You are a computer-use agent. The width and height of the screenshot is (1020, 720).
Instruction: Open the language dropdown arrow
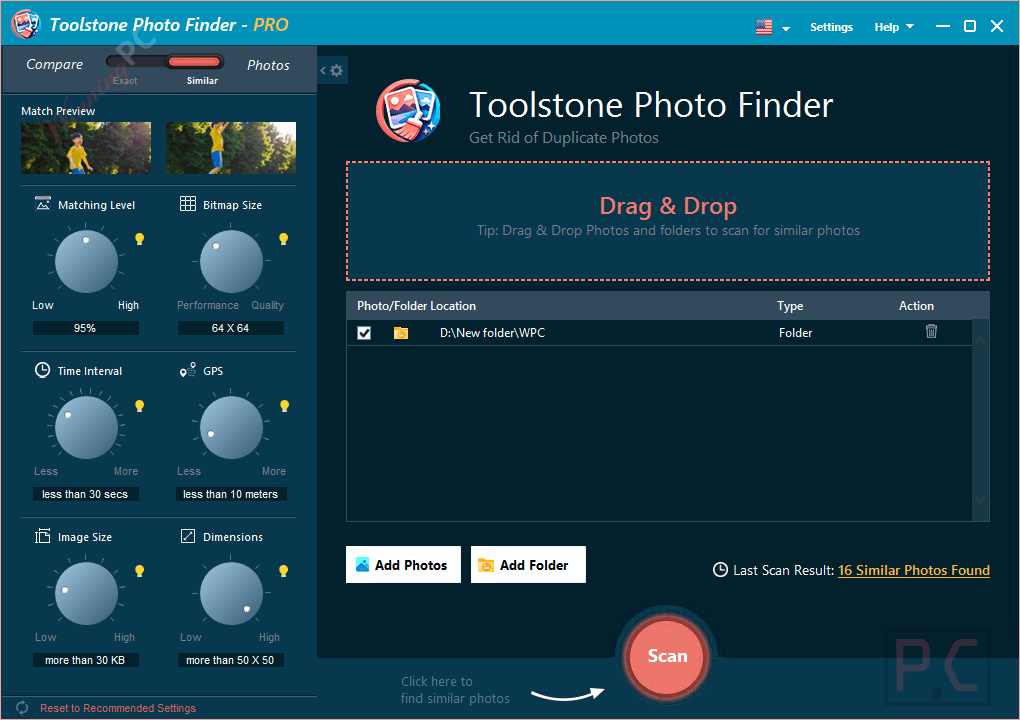pyautogui.click(x=786, y=29)
